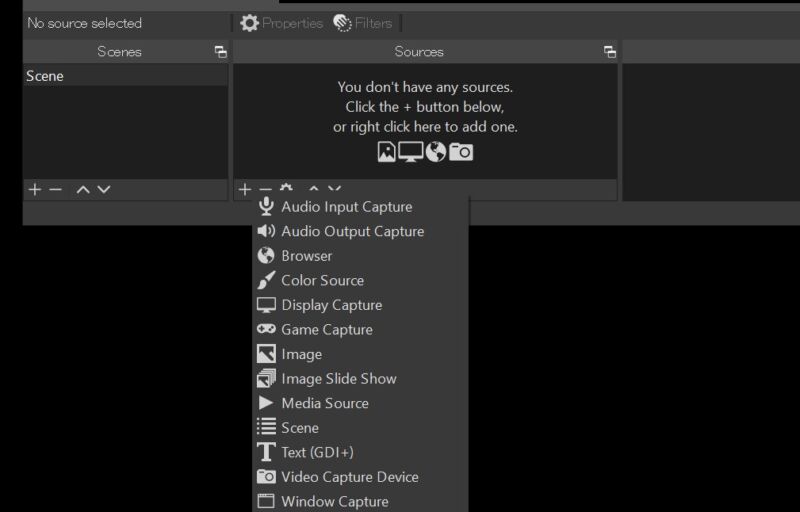Click the Game Capture gamepad icon

[266, 329]
